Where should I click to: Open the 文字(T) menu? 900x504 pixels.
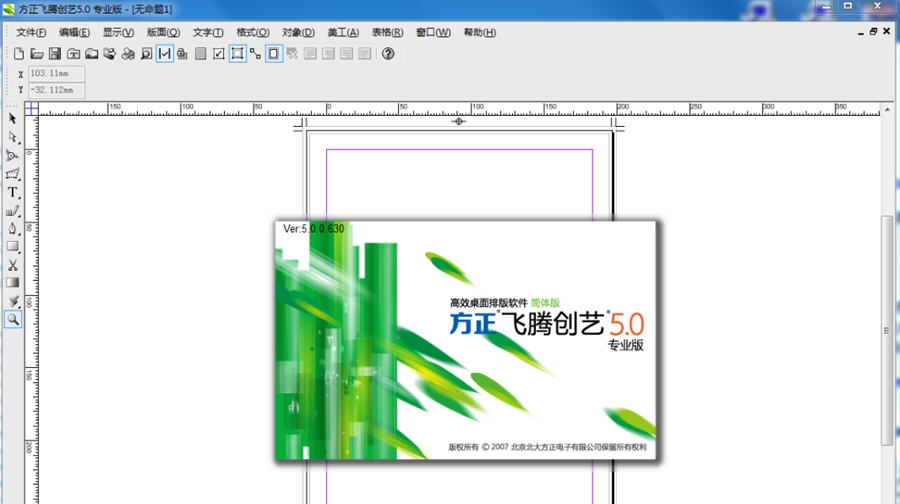[208, 33]
